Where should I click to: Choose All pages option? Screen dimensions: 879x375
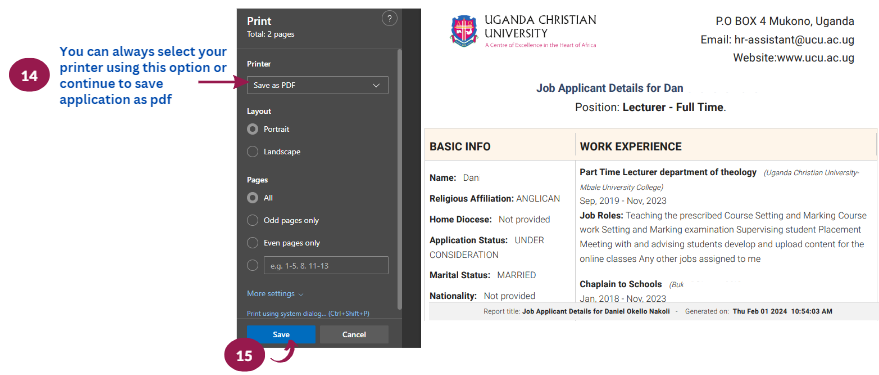(252, 198)
